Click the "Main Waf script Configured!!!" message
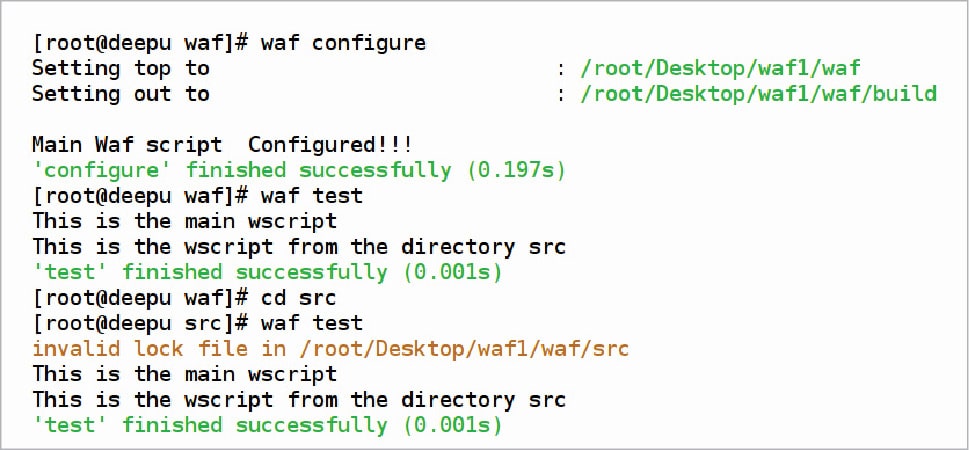This screenshot has height=450, width=969. [223, 145]
